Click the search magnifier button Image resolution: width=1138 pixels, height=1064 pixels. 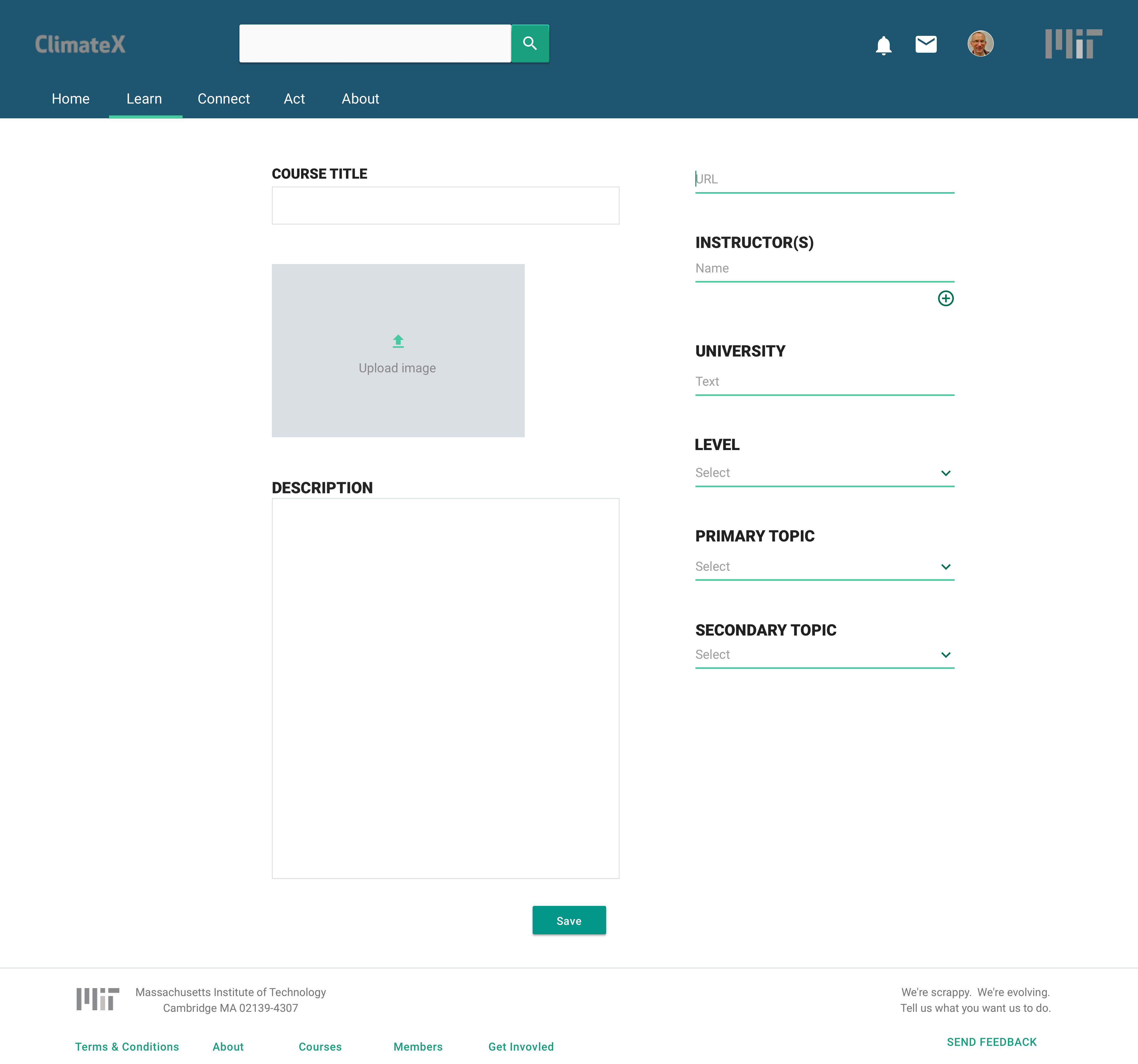coord(529,43)
